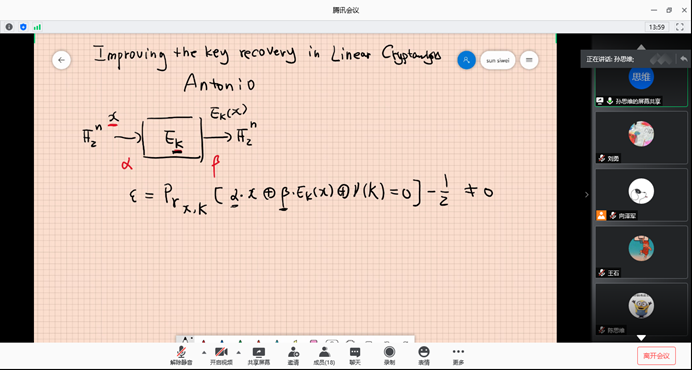Start recording the meeting (录制)
Viewport: 692px width, 370px height.
pos(389,356)
